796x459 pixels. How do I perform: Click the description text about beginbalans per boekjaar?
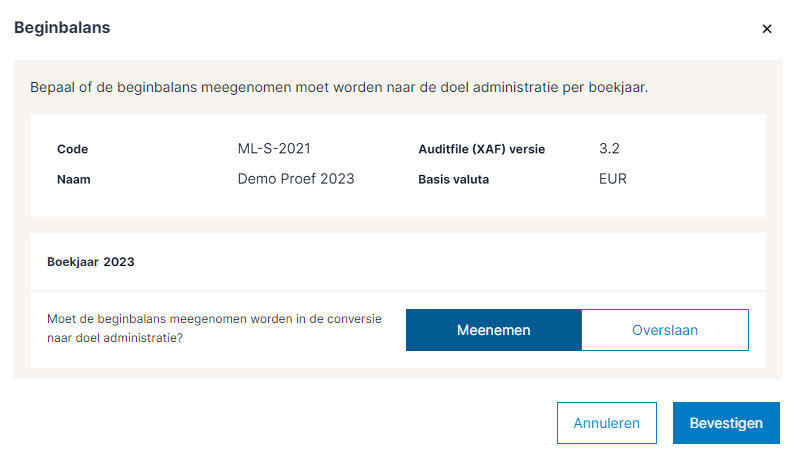pyautogui.click(x=339, y=87)
